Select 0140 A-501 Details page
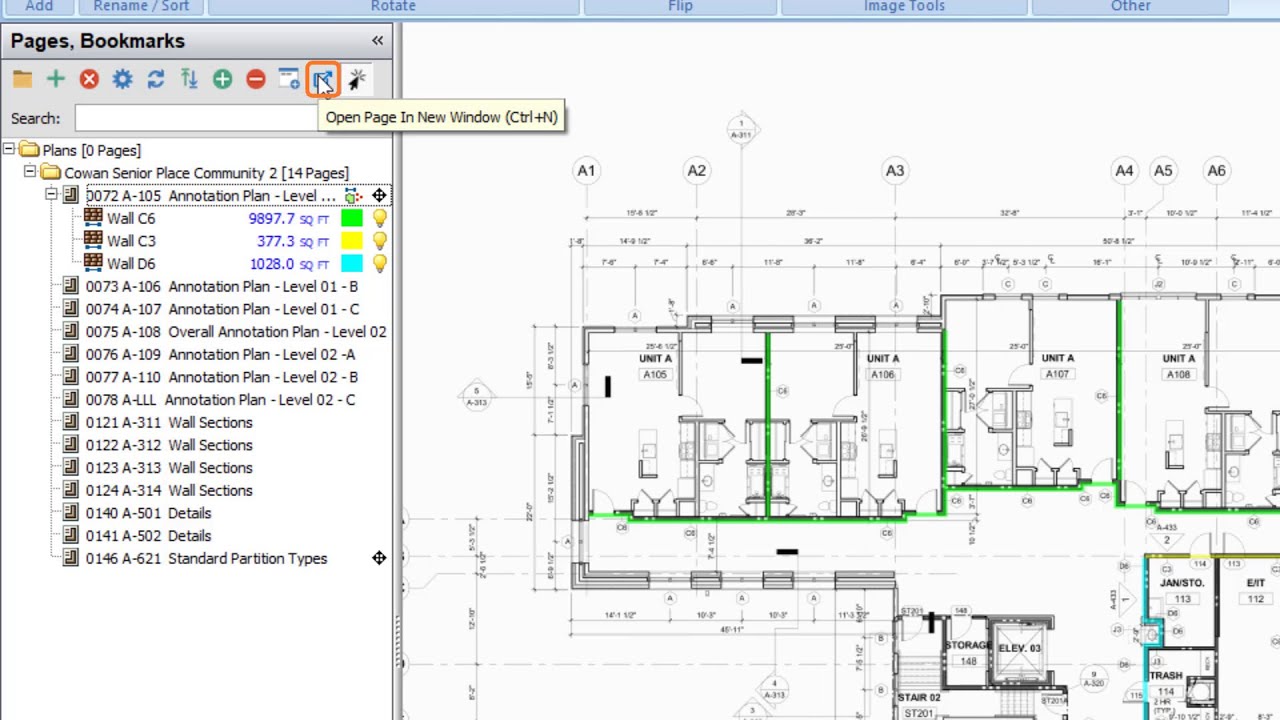 [x=148, y=513]
